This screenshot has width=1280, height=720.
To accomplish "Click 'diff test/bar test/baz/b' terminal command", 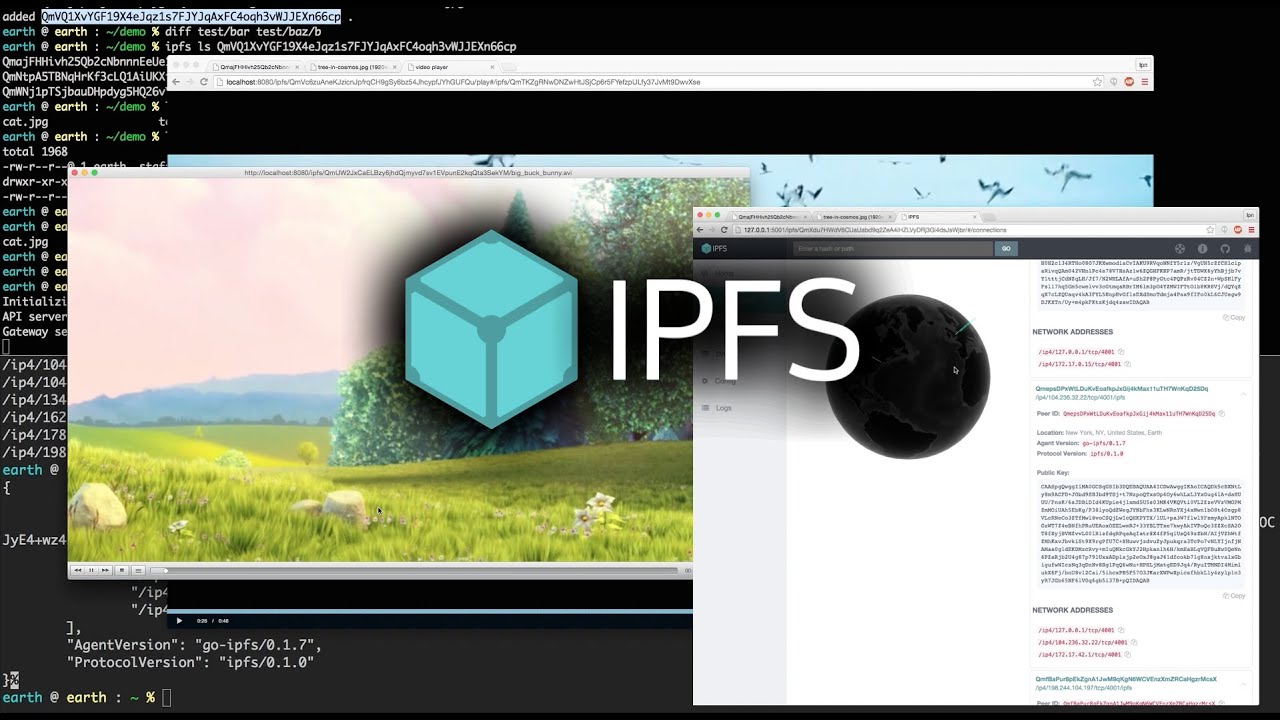I will (x=243, y=32).
